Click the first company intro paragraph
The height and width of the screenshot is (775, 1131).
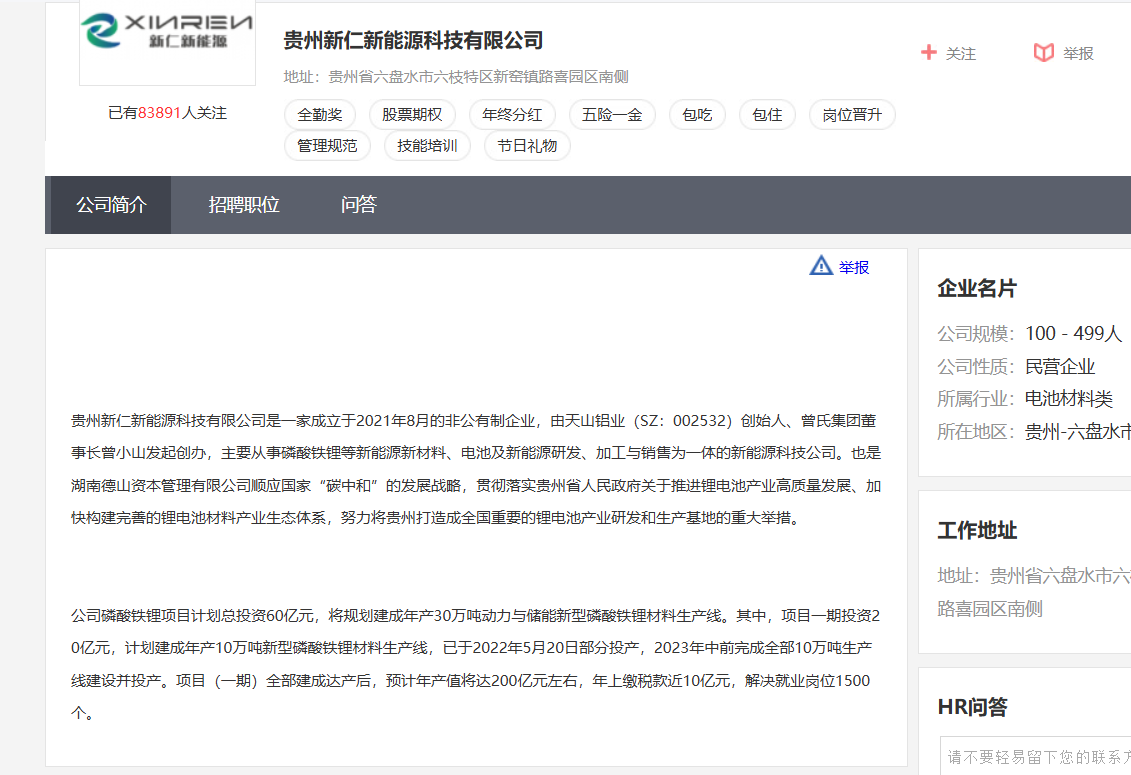(x=476, y=469)
